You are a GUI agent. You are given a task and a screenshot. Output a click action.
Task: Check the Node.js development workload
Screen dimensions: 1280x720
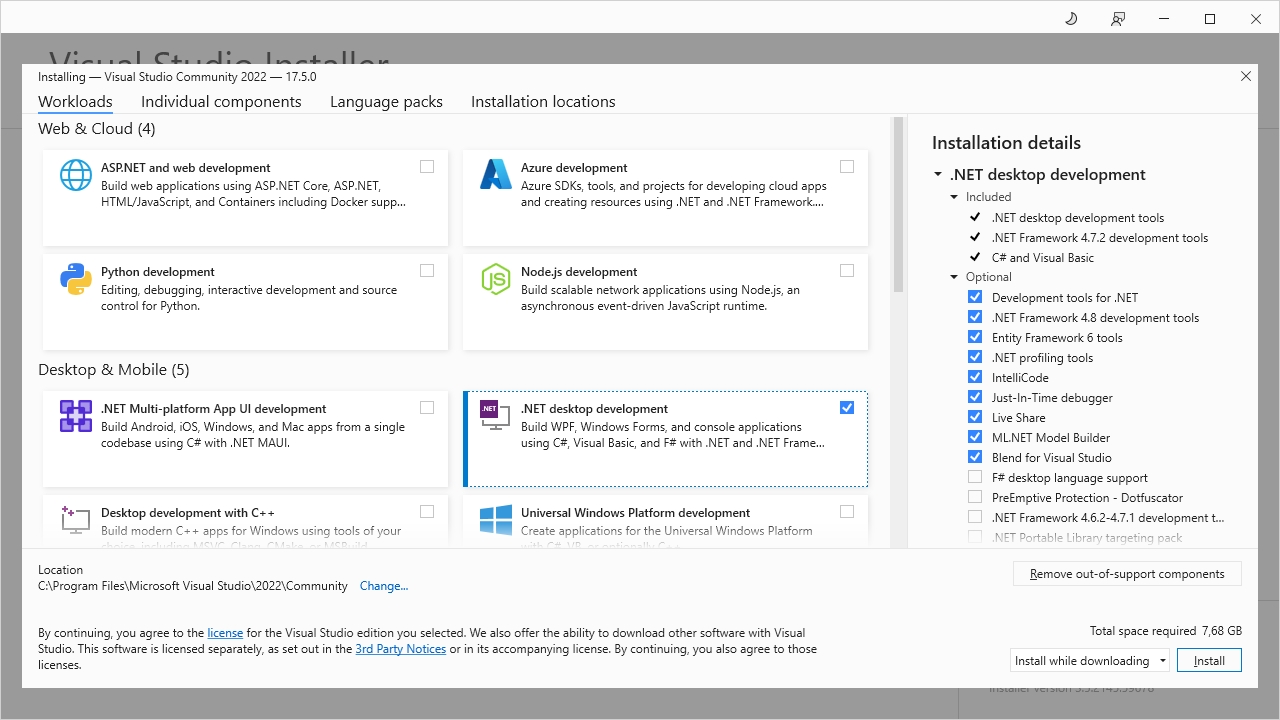tap(847, 271)
